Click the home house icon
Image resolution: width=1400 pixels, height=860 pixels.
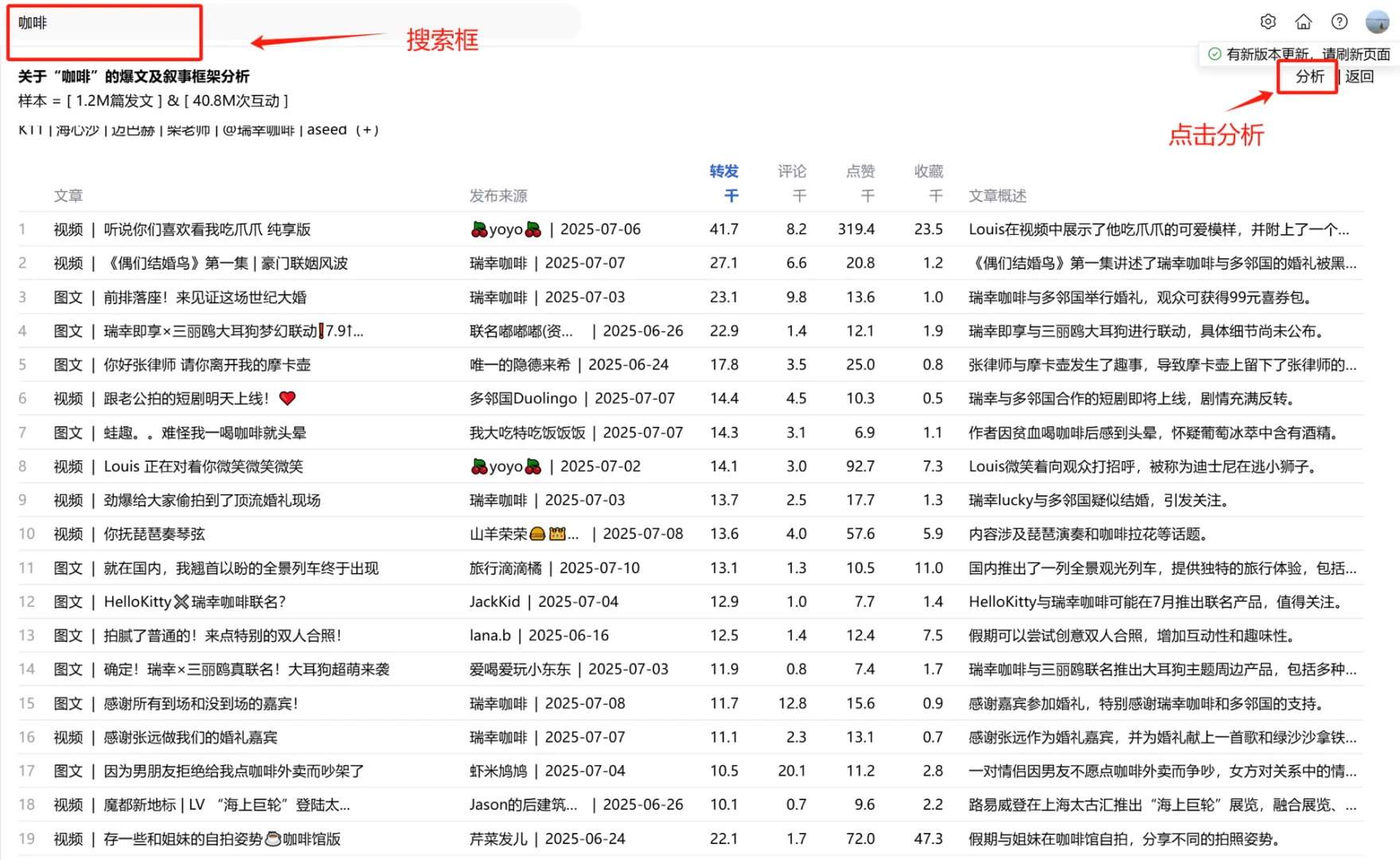point(1303,21)
